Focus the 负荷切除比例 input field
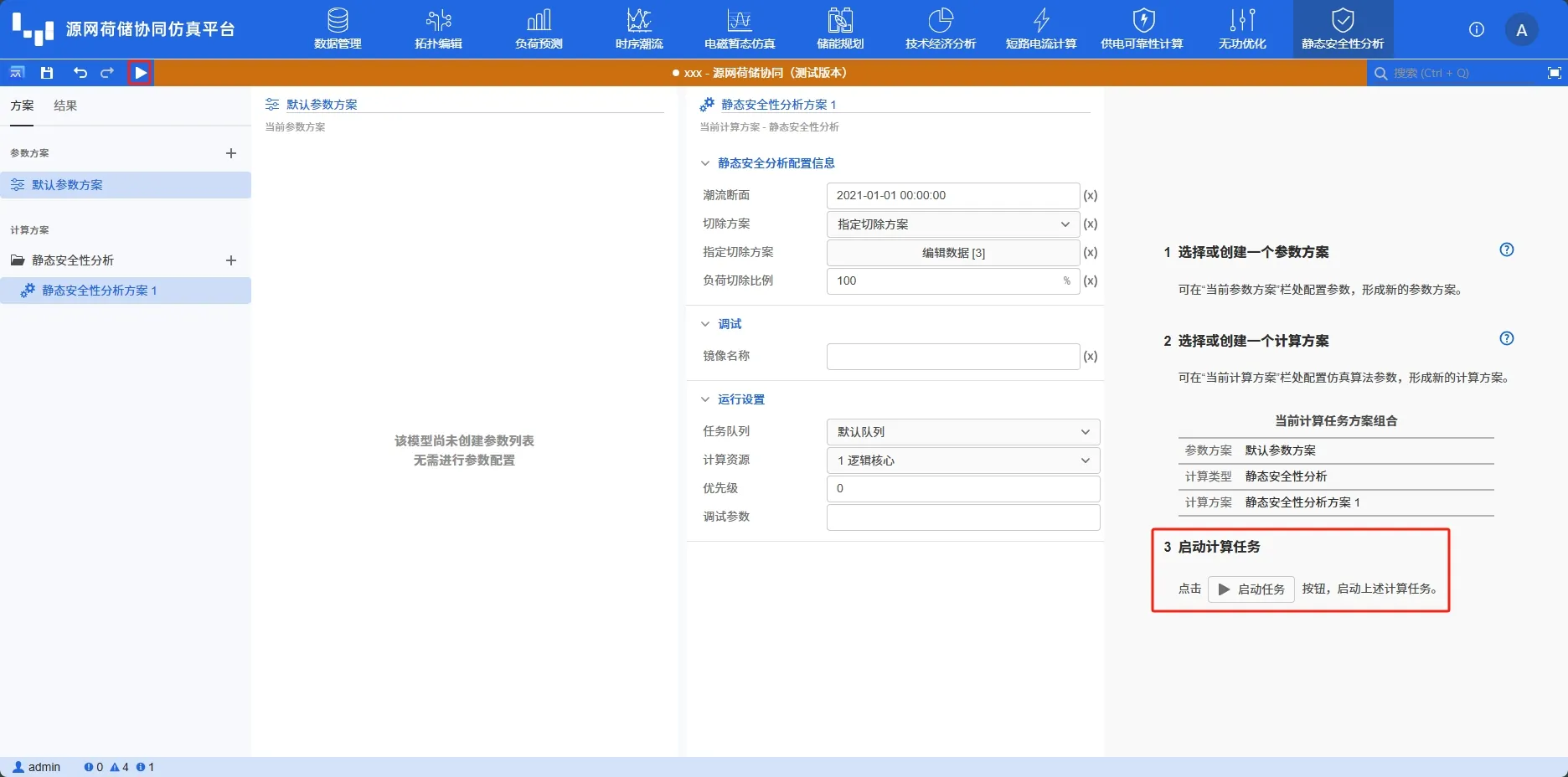 pos(953,281)
